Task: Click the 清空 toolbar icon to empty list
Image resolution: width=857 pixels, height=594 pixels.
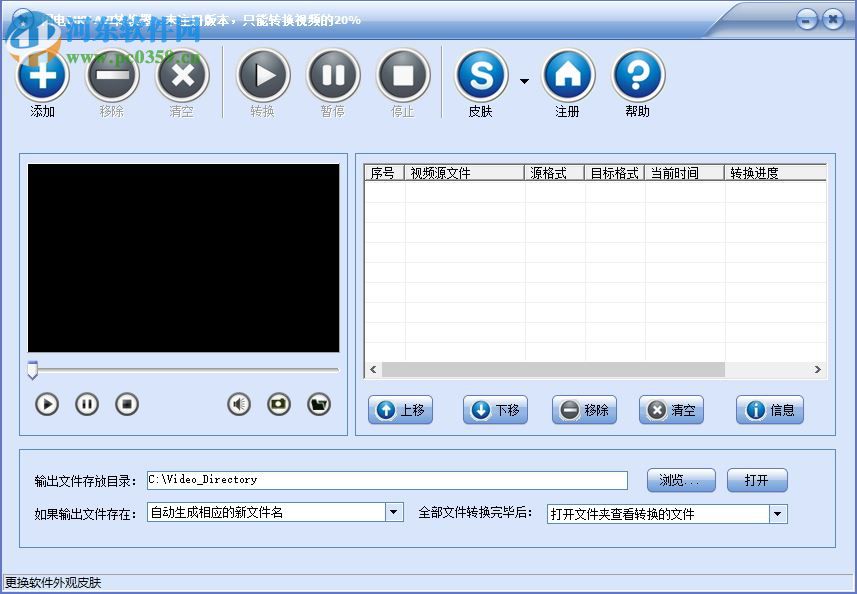Action: click(182, 77)
